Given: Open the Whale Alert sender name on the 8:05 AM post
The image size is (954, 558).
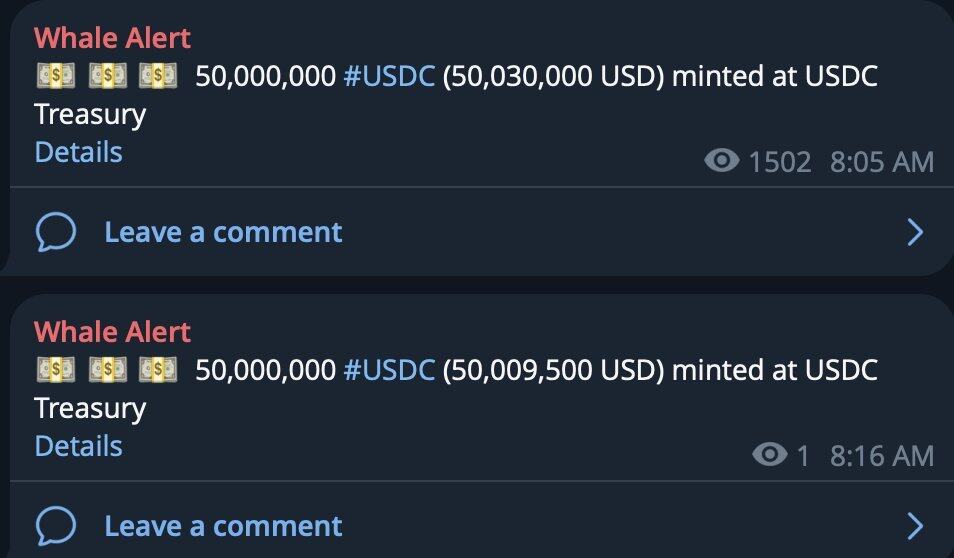Looking at the screenshot, I should [112, 38].
